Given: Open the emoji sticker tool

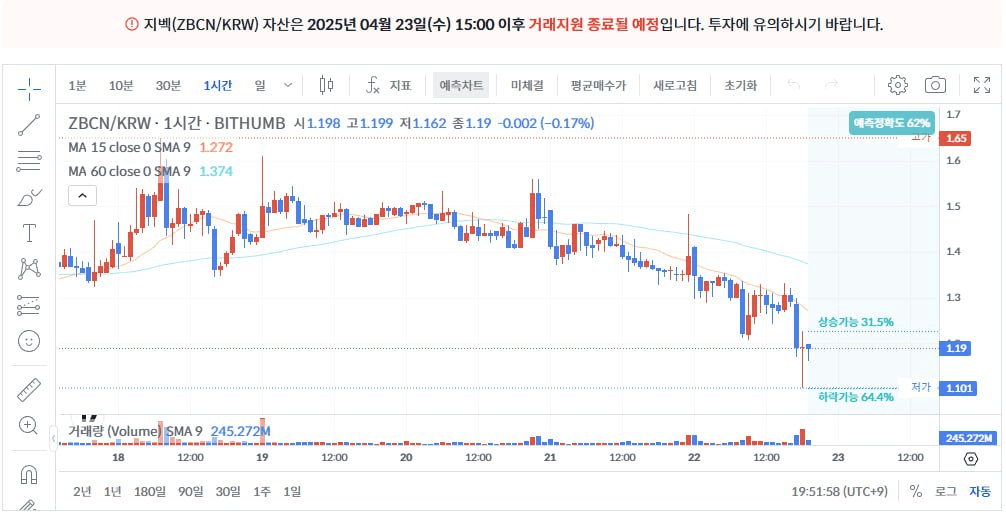Looking at the screenshot, I should 29,341.
